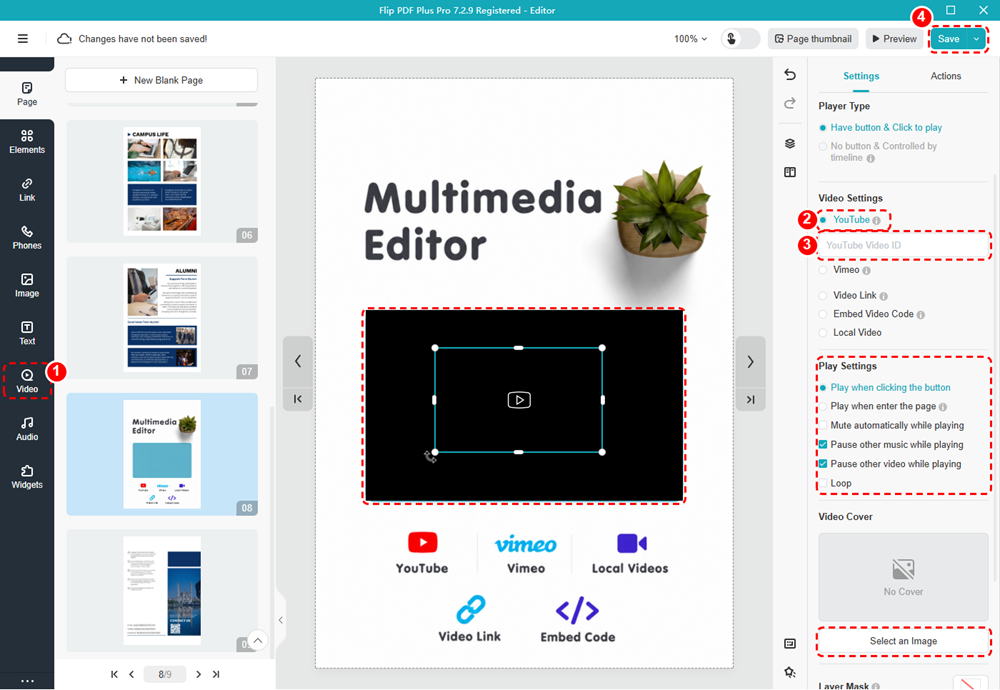Click the info icon next to Vimeo option
Screen dimensions: 1000x690
(866, 271)
